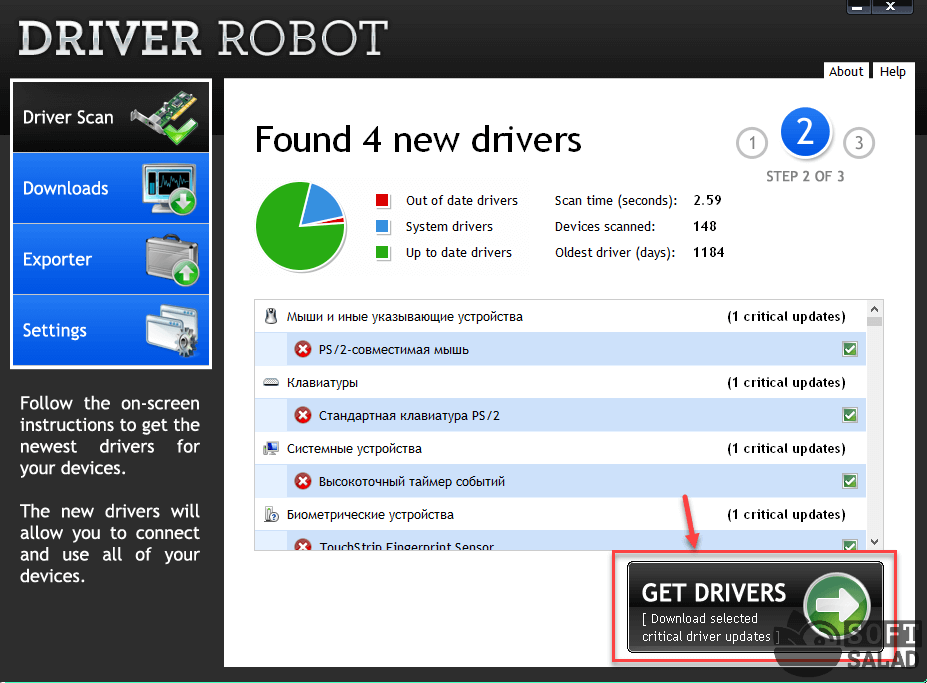Uncheck the PS/2-совместимая мышь driver checkbox
The image size is (927, 683).
tap(849, 349)
